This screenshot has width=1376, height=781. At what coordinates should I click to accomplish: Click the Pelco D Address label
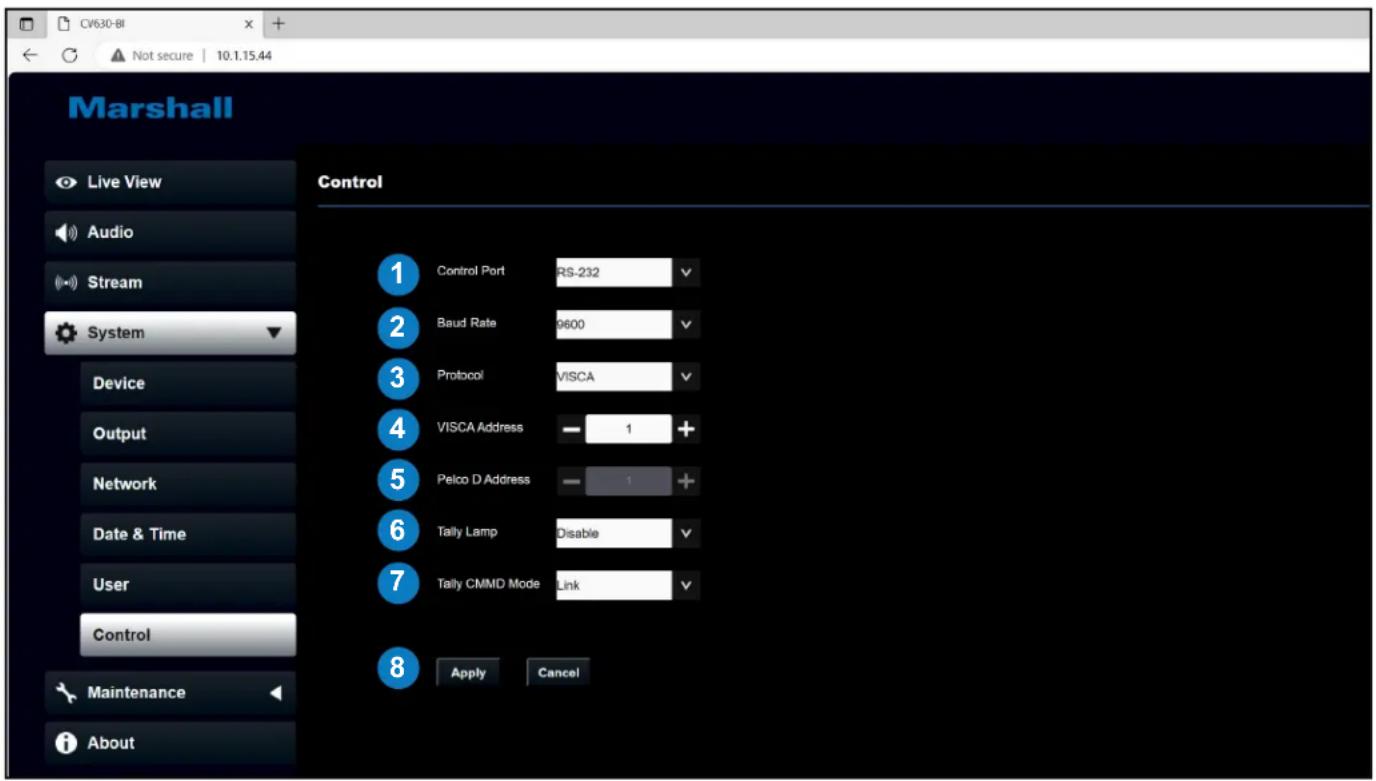(484, 480)
